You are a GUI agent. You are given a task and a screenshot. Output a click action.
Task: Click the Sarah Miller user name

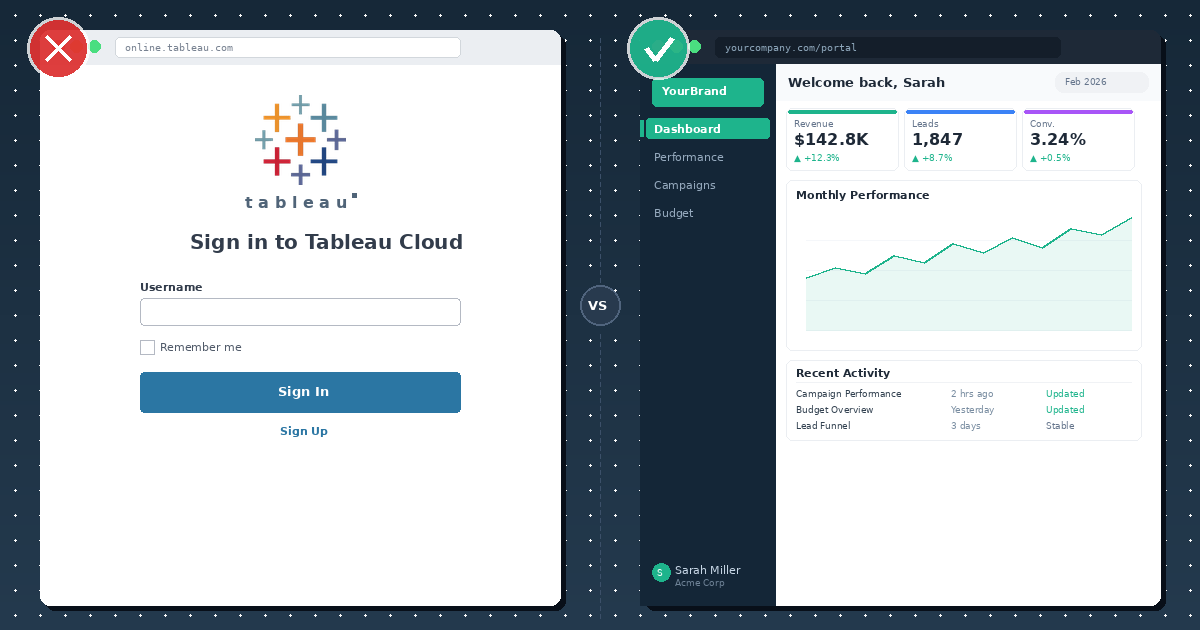click(x=708, y=570)
